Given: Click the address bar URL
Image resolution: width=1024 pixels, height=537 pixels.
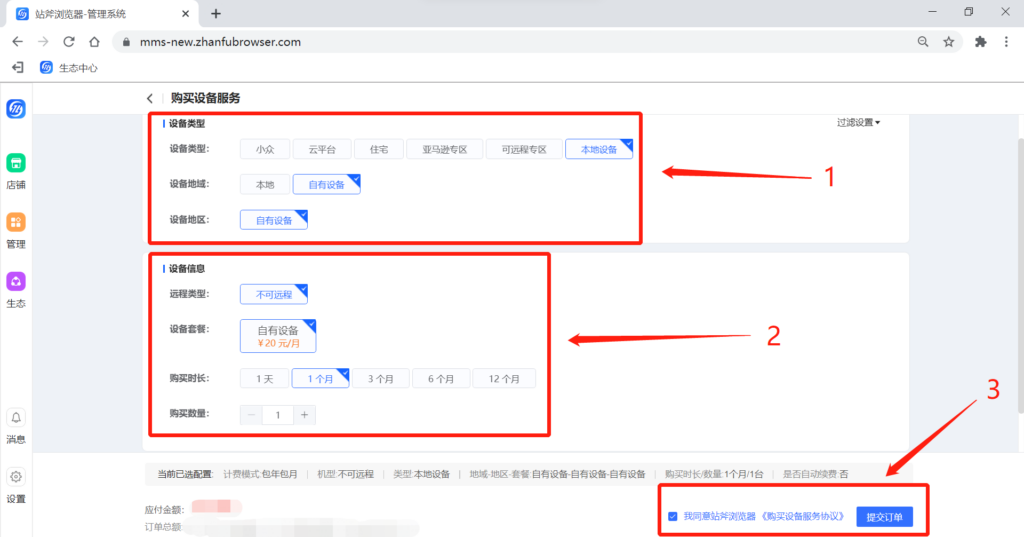Looking at the screenshot, I should 220,42.
